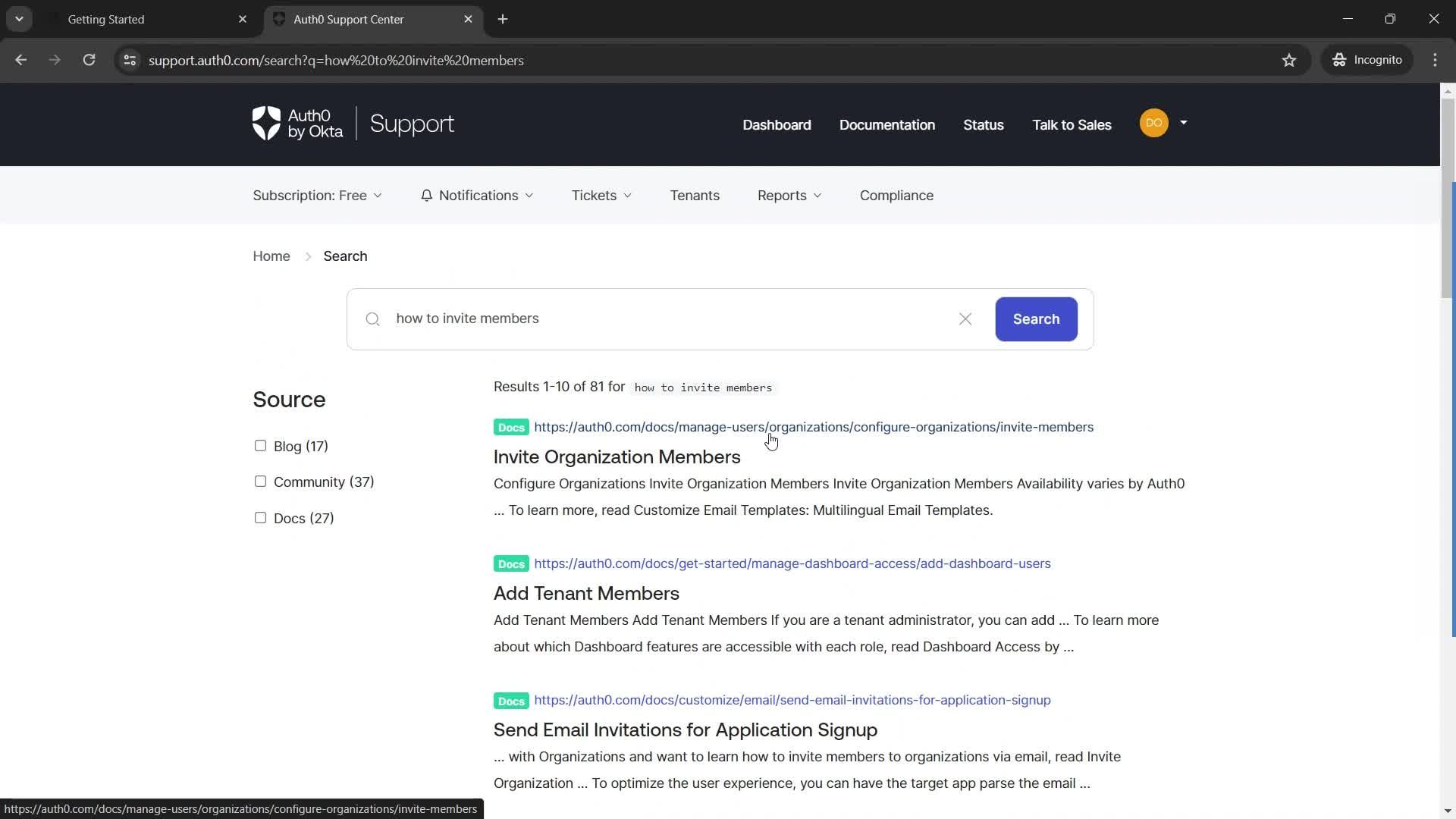Click the Notifications bell icon

(x=427, y=196)
